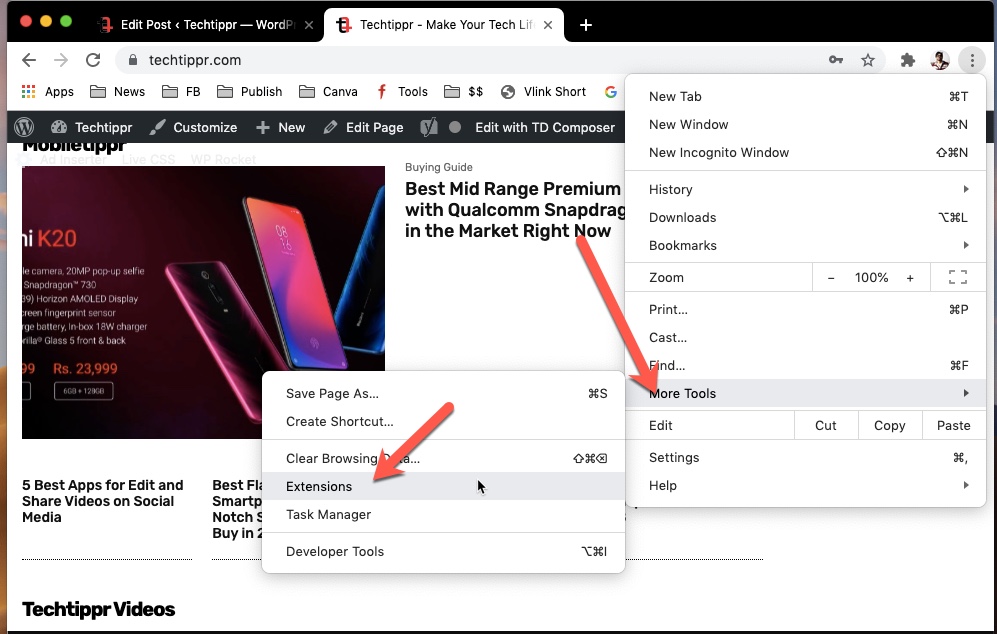Bookmark this page with the star icon
Viewport: 997px width, 634px height.
tap(867, 60)
